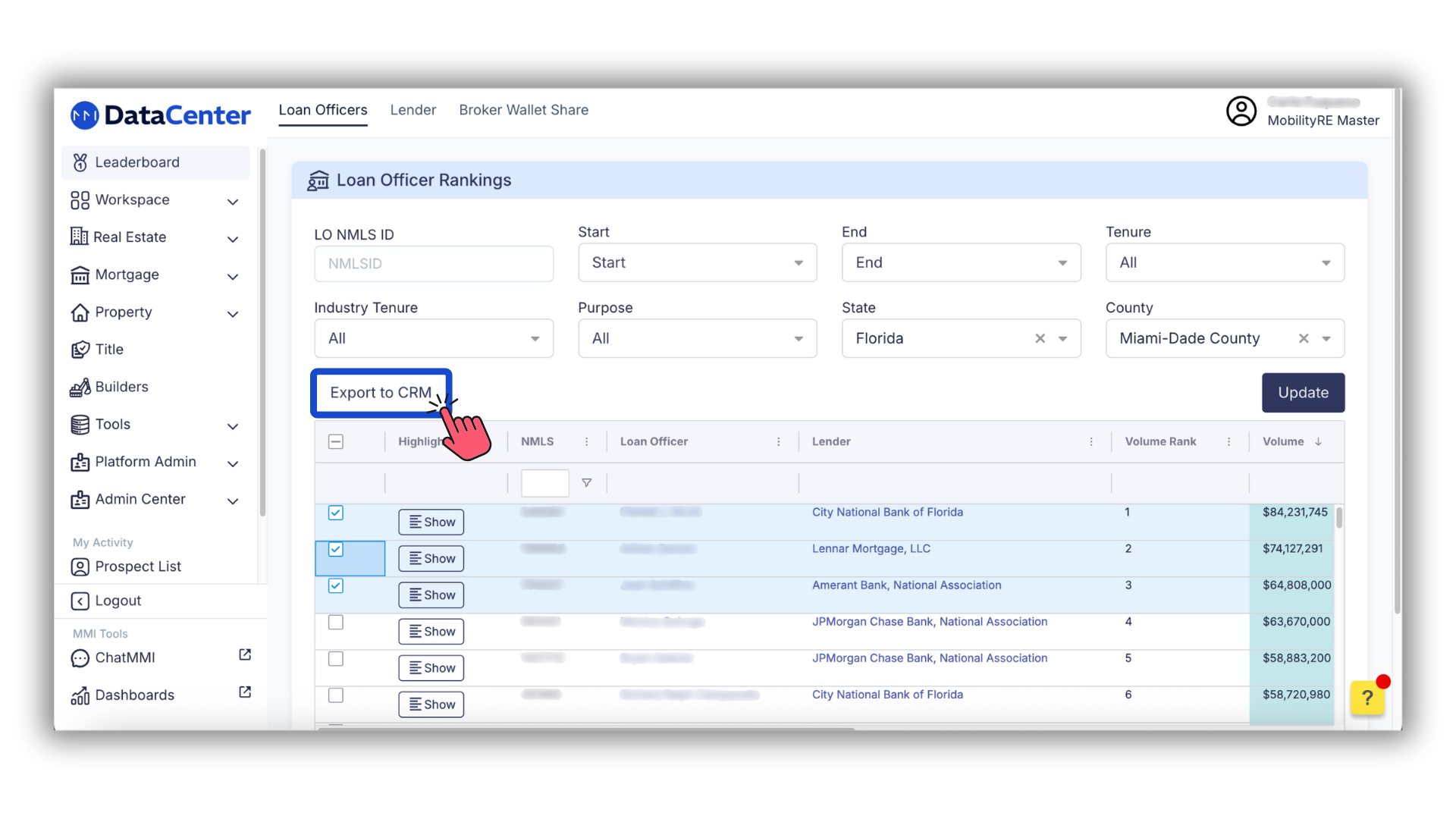This screenshot has height=819, width=1456.
Task: Open ChatMMI external link icon
Action: [x=245, y=654]
